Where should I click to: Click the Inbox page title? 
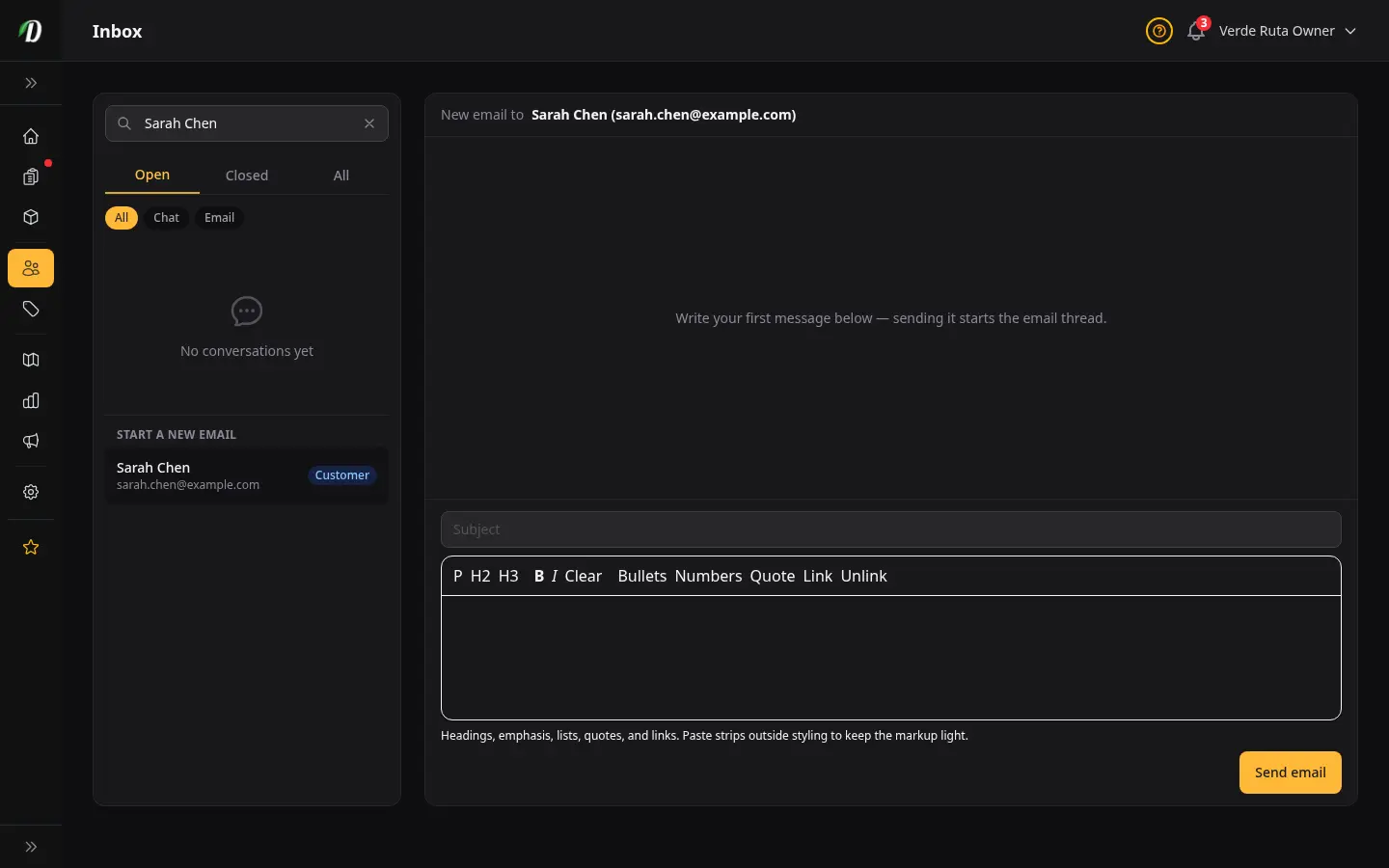(x=118, y=31)
